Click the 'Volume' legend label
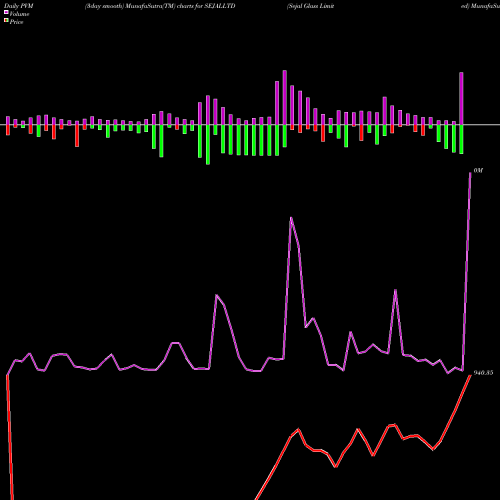 (19, 14)
